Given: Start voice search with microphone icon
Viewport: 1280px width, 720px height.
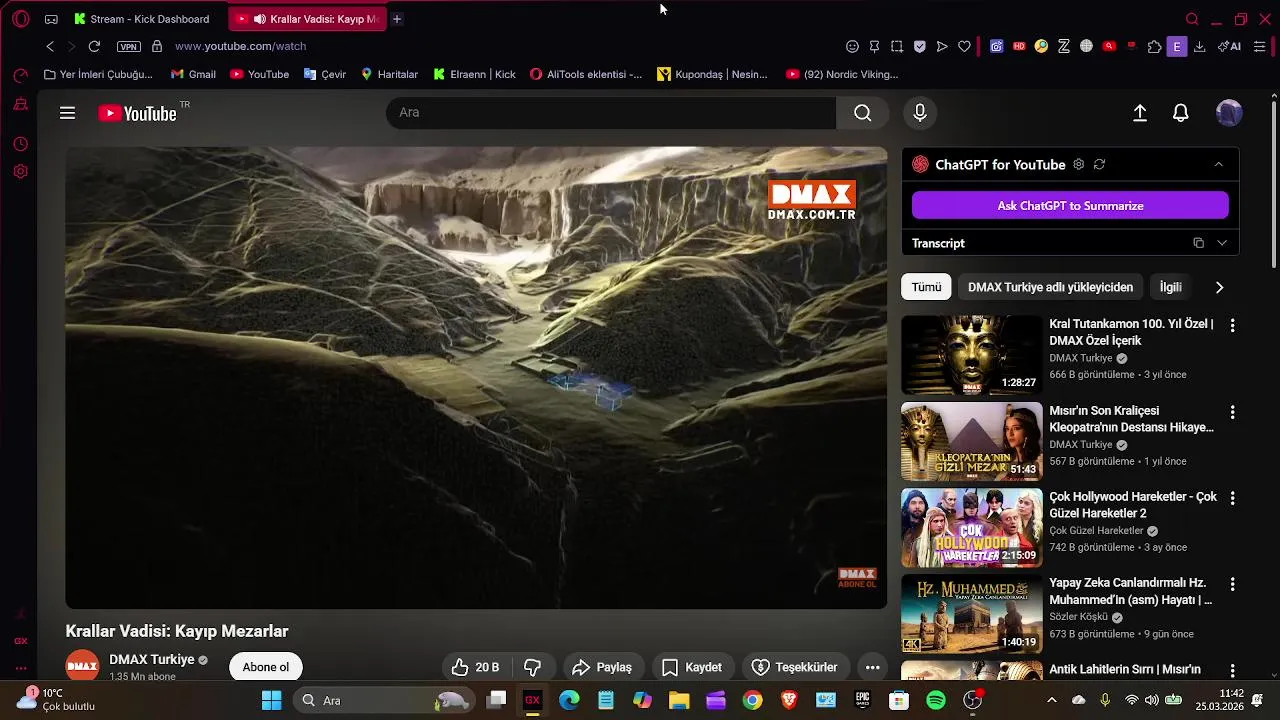Looking at the screenshot, I should (920, 113).
